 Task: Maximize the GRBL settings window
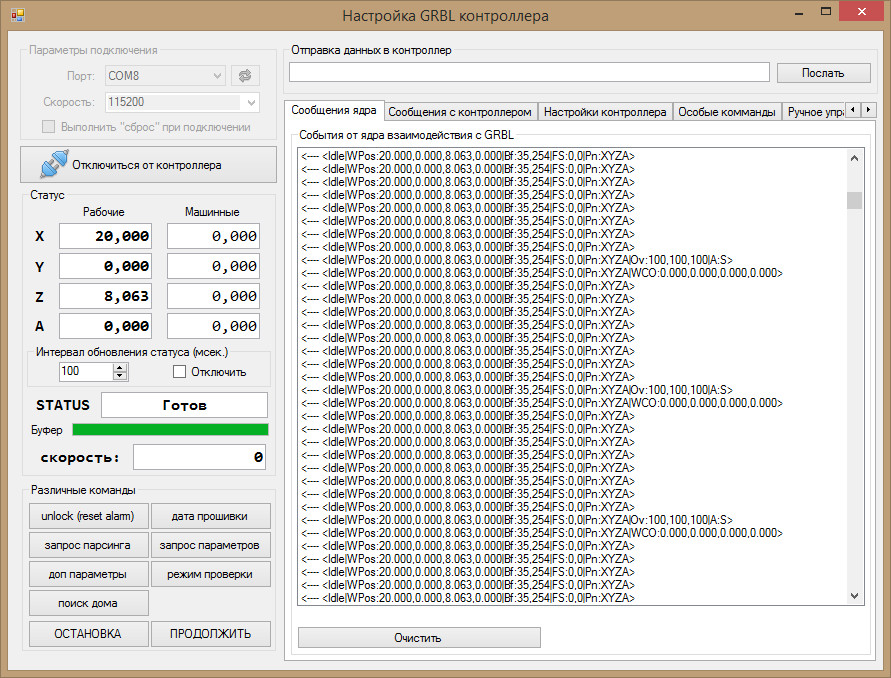click(x=826, y=12)
